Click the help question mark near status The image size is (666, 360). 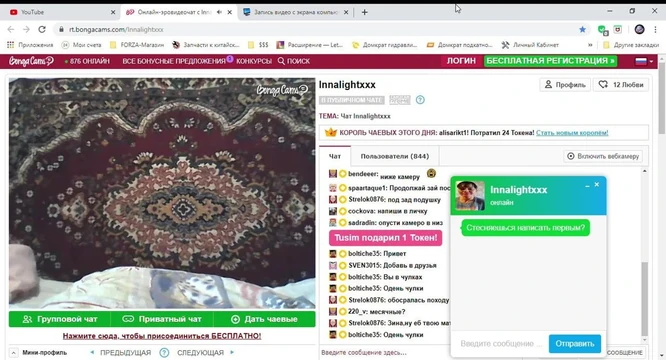pos(420,100)
